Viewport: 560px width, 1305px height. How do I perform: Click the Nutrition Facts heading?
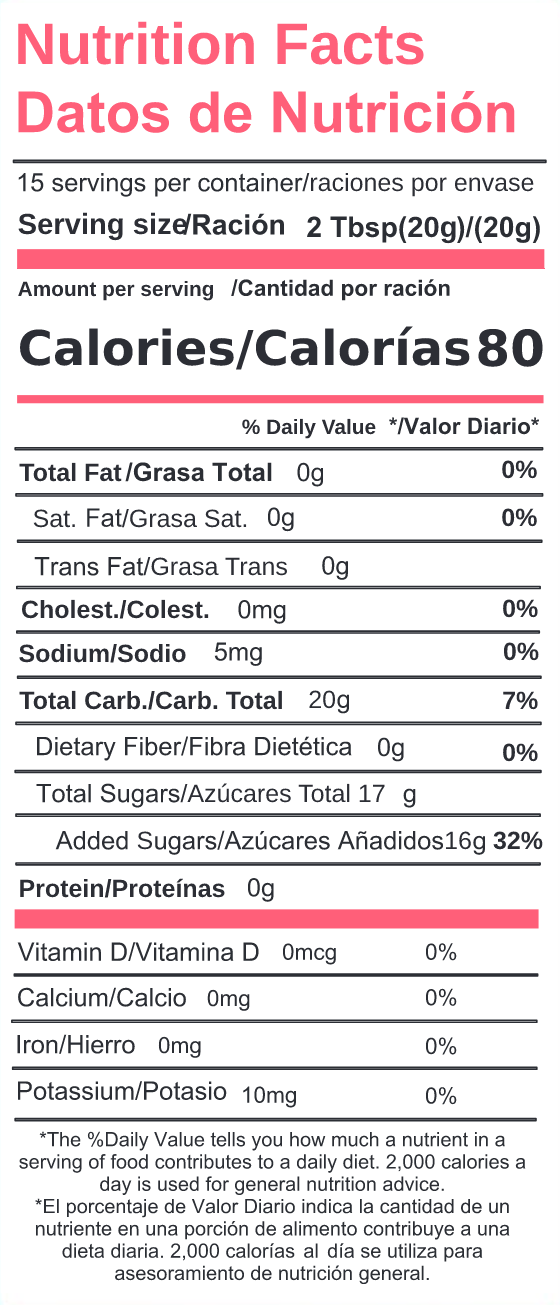coord(221,45)
